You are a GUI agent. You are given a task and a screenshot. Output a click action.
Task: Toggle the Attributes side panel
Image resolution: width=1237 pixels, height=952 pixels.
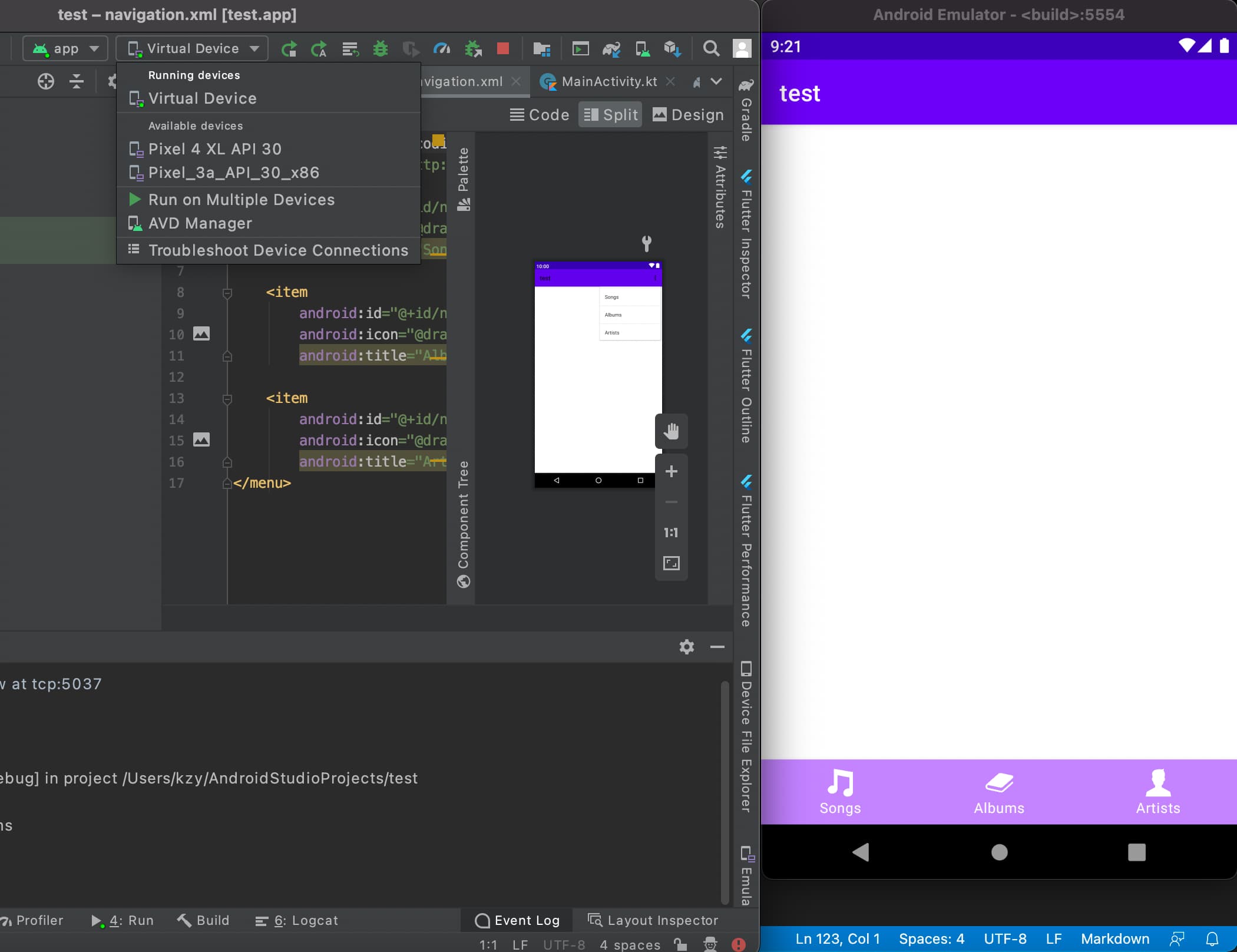(x=720, y=187)
